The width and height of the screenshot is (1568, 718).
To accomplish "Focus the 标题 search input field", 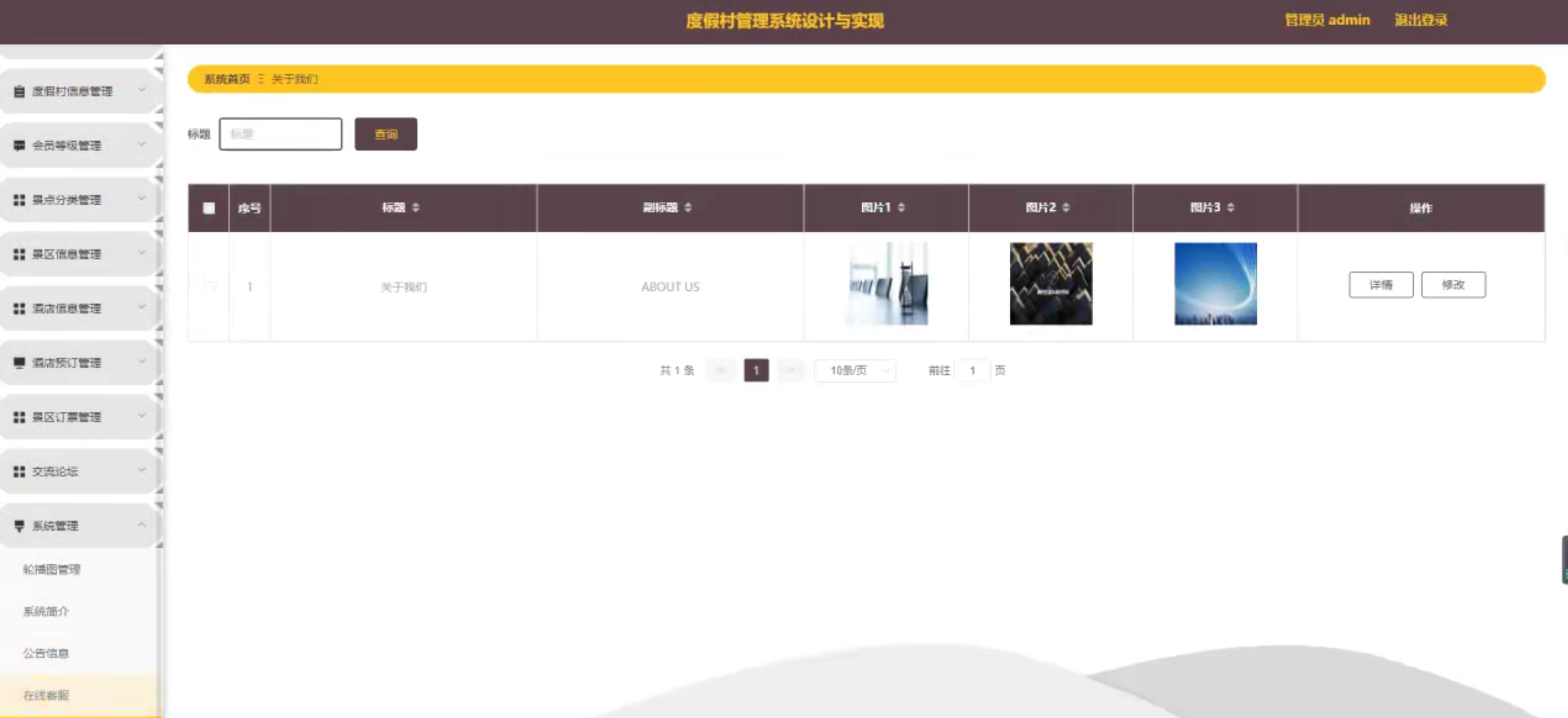I will [x=280, y=134].
